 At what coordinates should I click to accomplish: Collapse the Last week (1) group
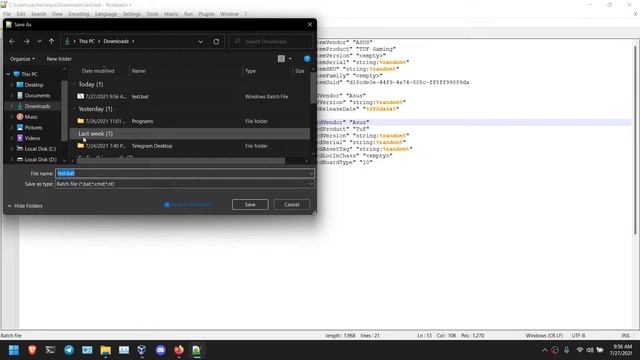point(74,134)
